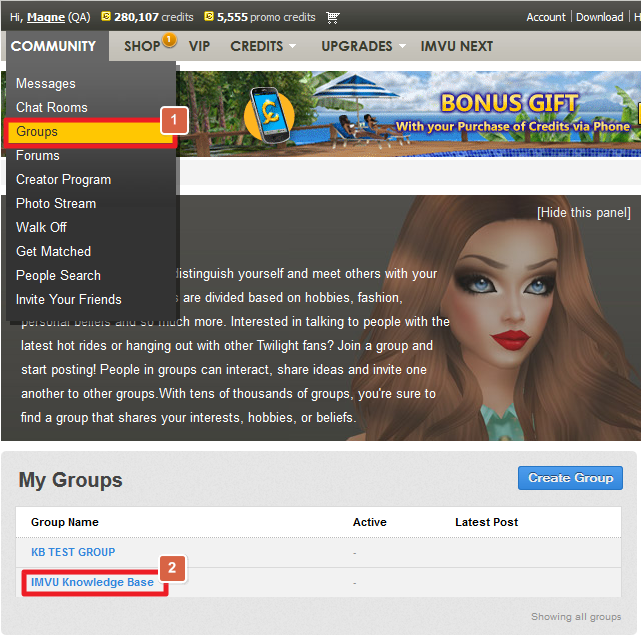The height and width of the screenshot is (637, 641).
Task: Open the shopping cart icon
Action: point(333,17)
